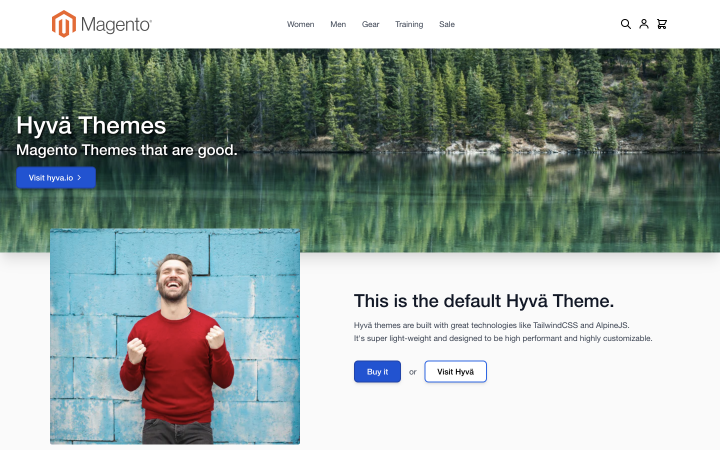Open the Training menu

(409, 24)
